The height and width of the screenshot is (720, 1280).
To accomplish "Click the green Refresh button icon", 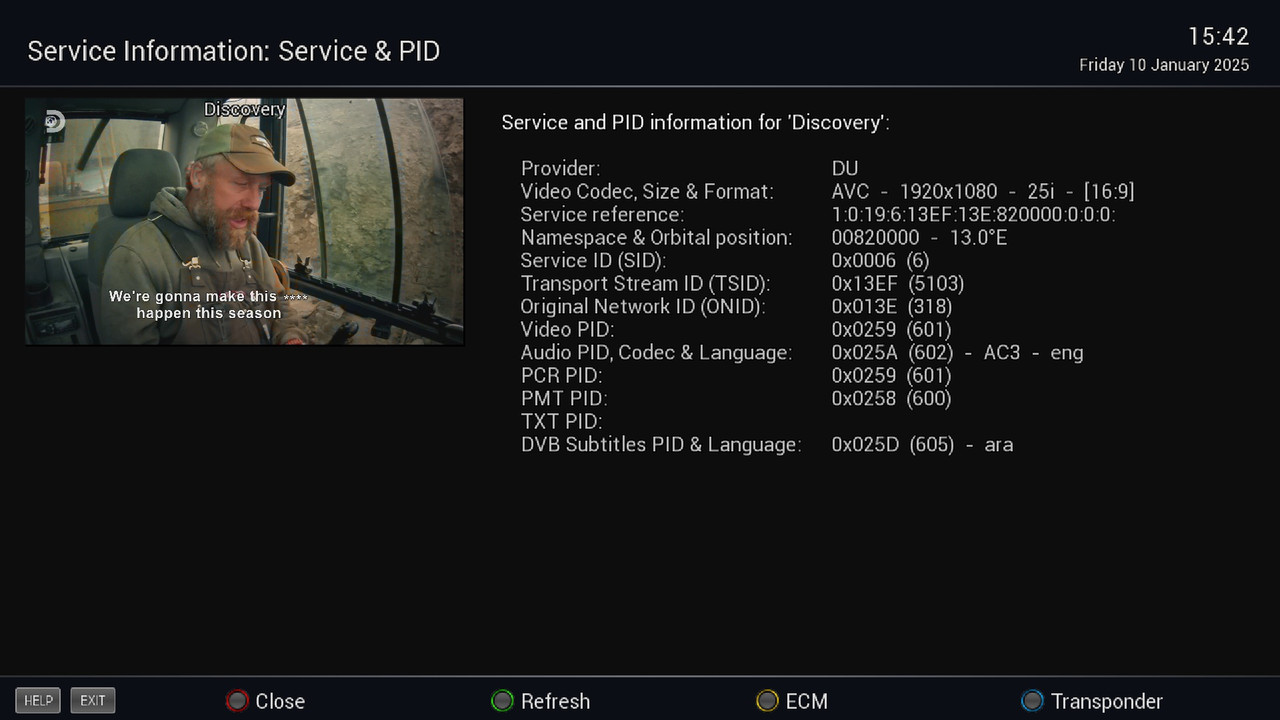I will [502, 701].
